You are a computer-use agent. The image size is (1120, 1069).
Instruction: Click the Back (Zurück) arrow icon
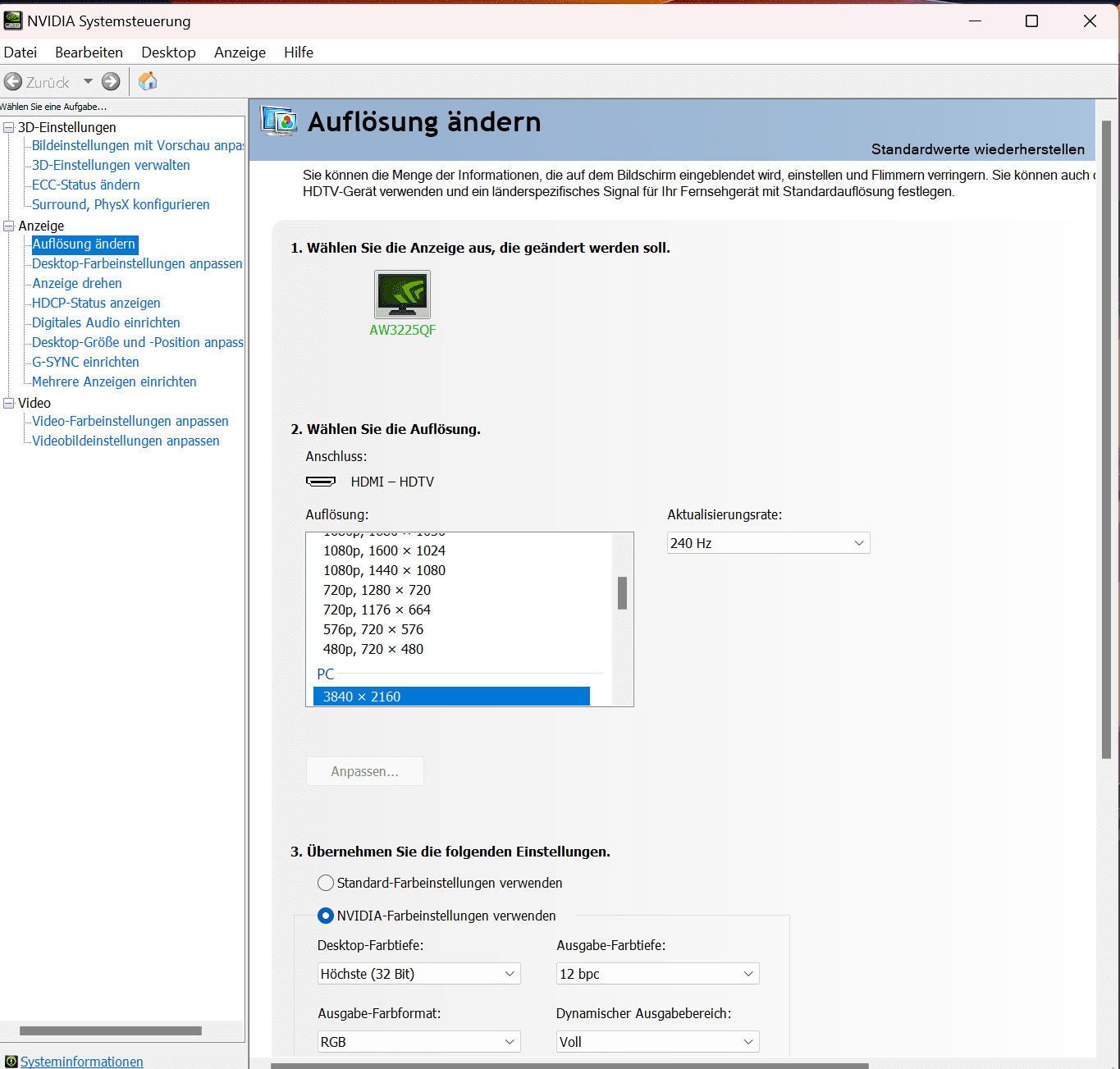click(x=13, y=82)
